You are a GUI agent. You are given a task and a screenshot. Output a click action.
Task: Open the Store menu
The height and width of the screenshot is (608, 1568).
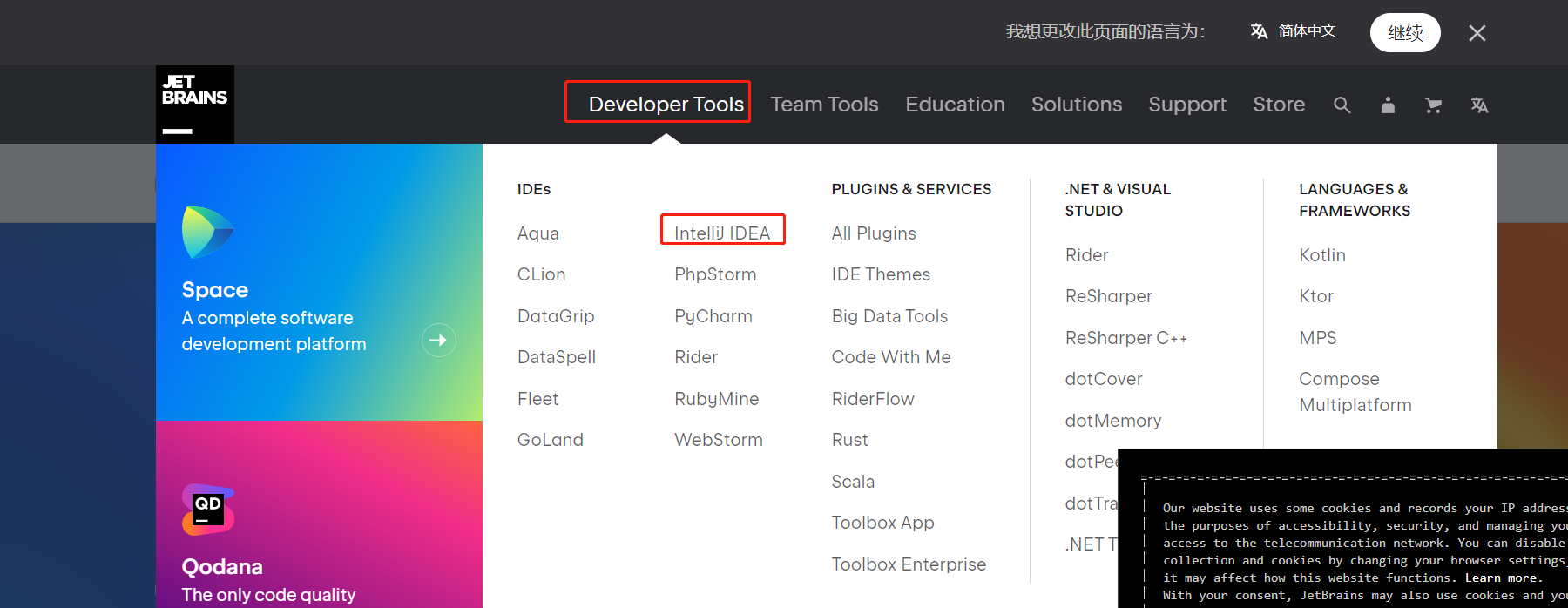tap(1279, 105)
